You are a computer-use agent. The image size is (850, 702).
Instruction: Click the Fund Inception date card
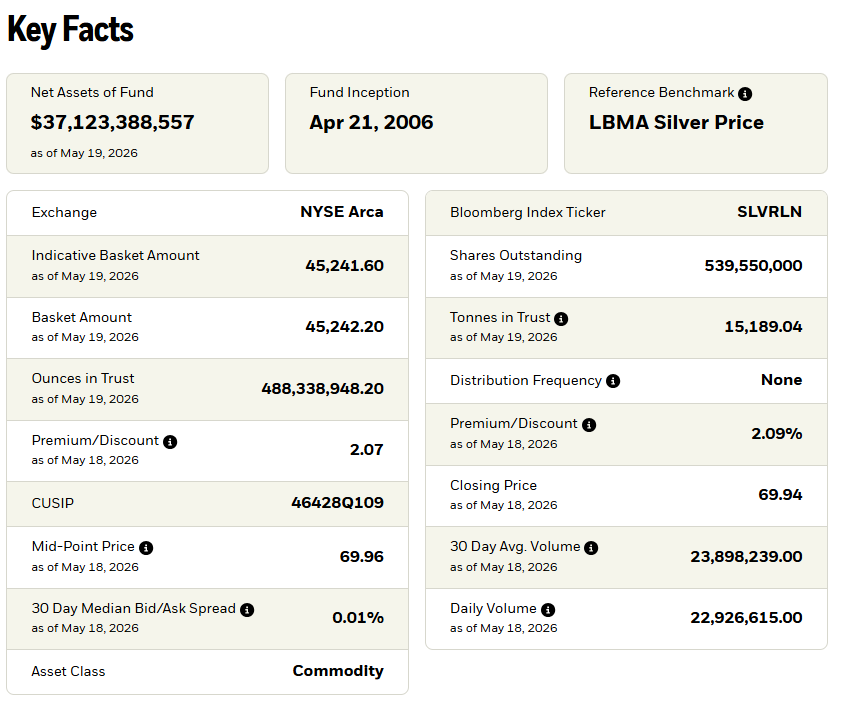(416, 124)
